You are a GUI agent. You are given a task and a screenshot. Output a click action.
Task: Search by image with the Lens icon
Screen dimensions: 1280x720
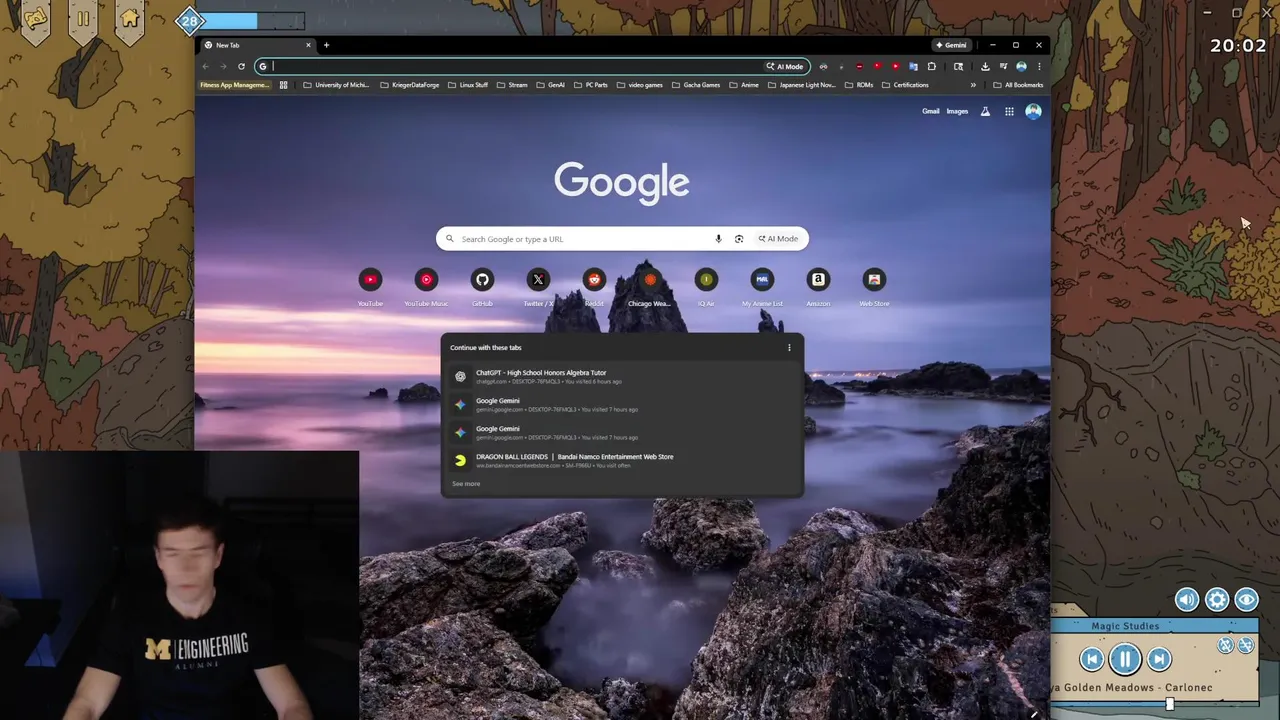[x=739, y=239]
